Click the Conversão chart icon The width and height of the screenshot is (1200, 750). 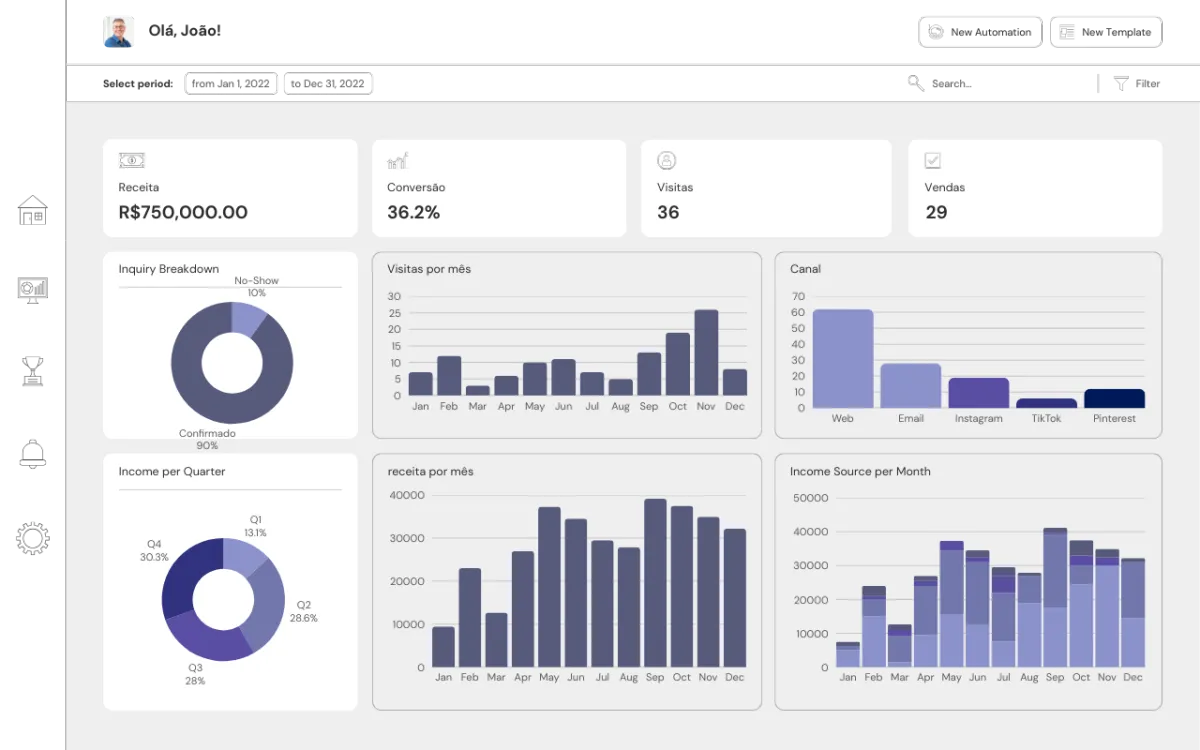(x=397, y=160)
